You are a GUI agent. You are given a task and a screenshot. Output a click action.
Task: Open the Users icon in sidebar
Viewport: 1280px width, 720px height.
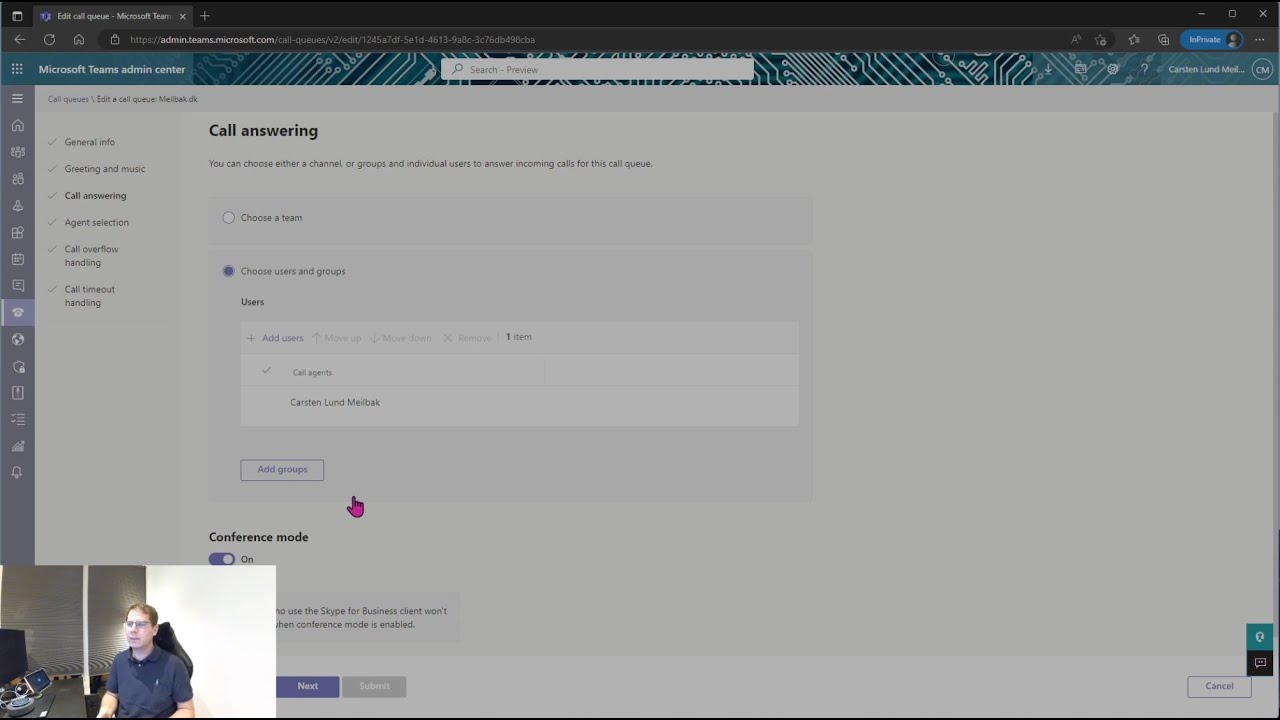(x=17, y=179)
